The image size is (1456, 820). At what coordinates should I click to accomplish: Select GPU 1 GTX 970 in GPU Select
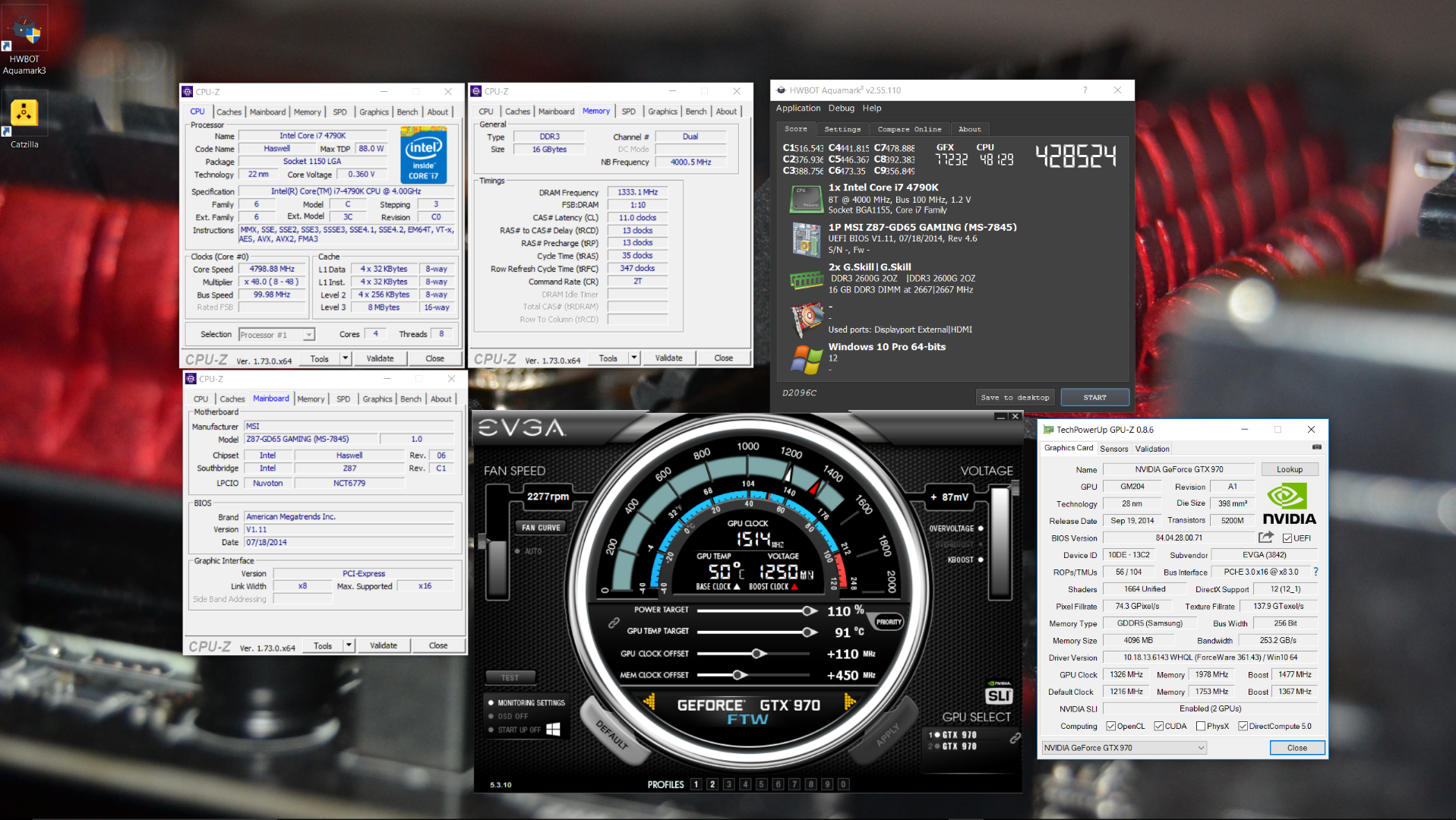tap(953, 735)
